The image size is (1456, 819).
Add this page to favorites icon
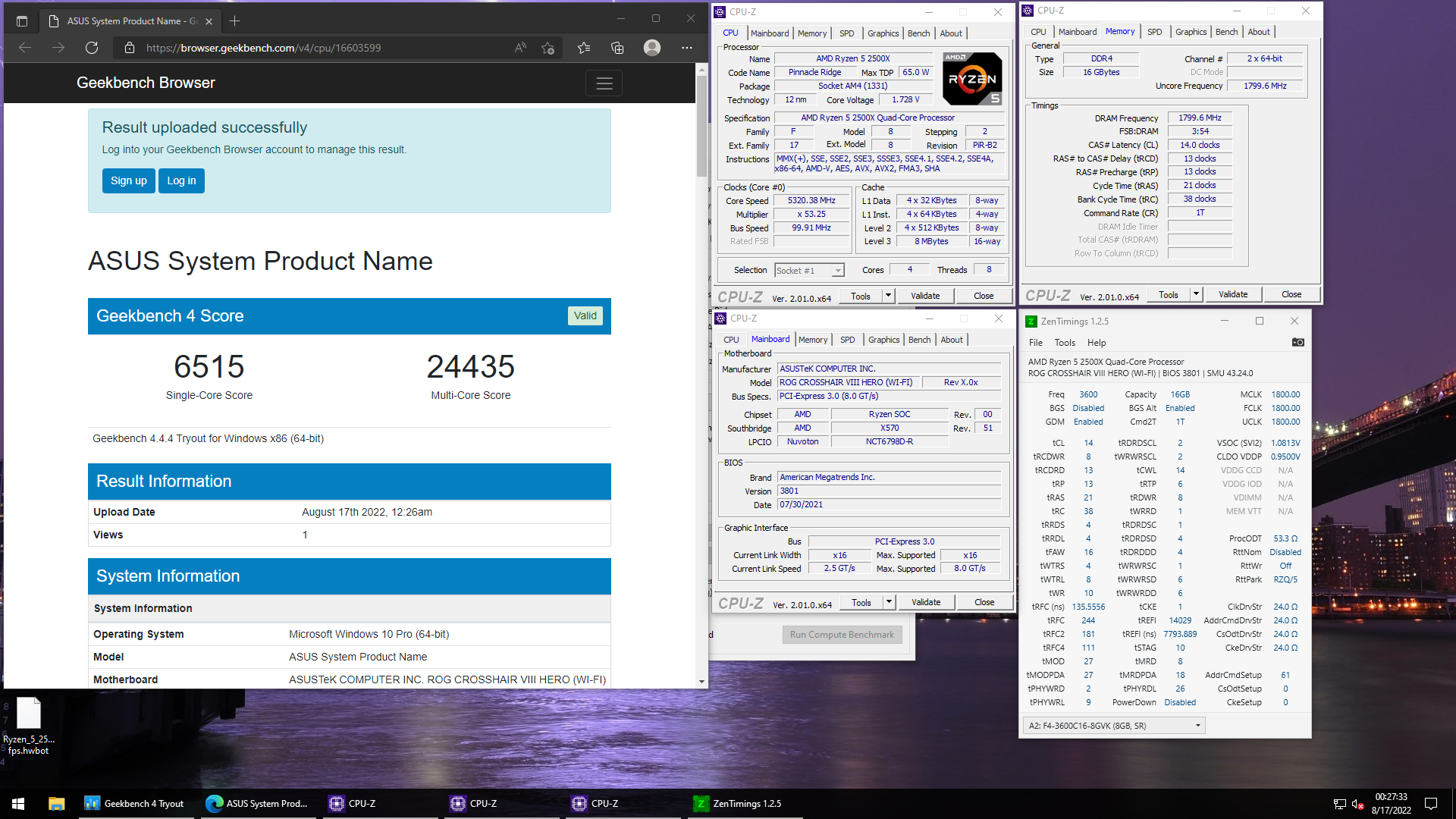pos(548,48)
